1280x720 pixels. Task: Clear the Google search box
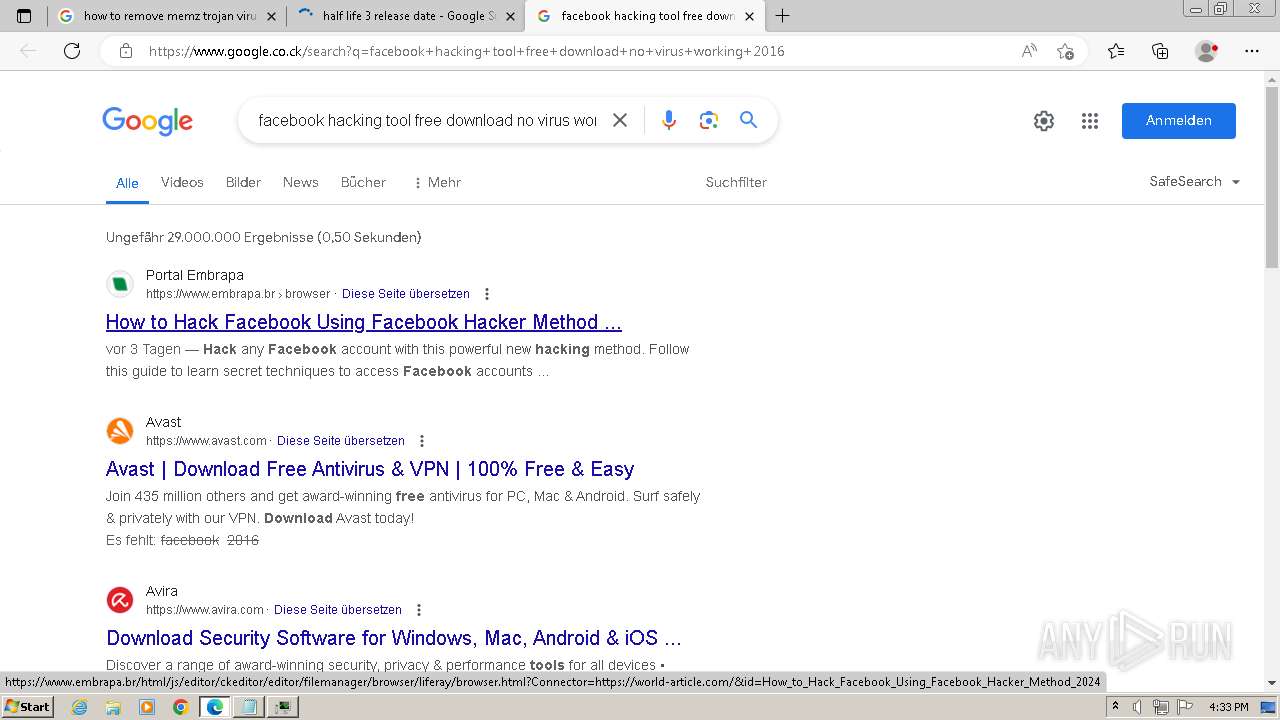click(x=620, y=120)
